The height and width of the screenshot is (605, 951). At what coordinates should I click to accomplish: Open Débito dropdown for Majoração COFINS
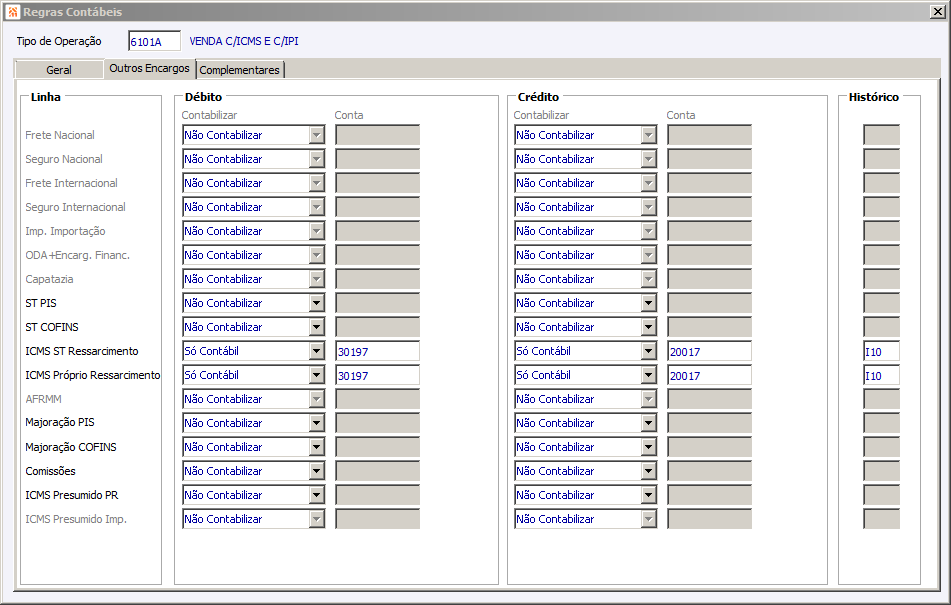click(317, 447)
